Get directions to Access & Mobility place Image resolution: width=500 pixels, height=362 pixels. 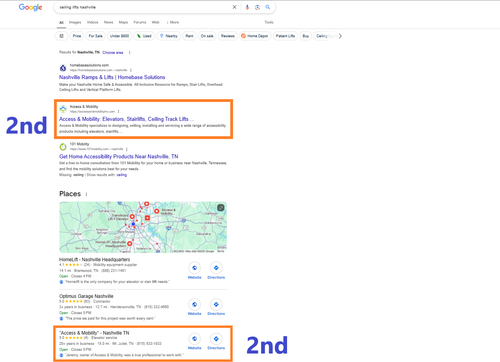tap(216, 341)
